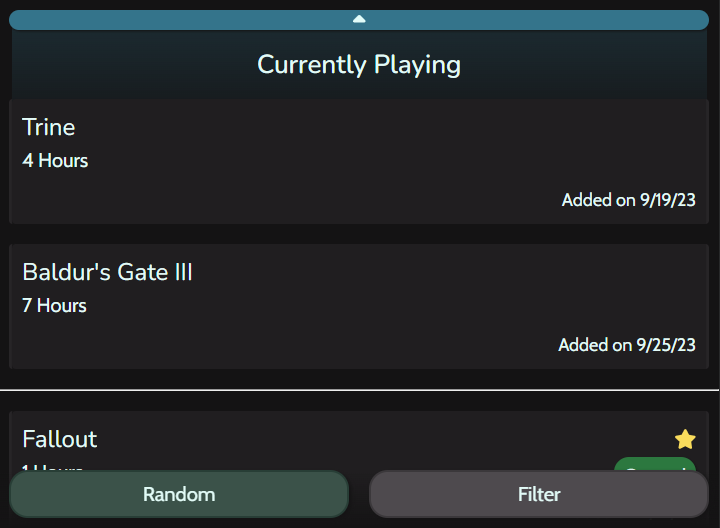This screenshot has height=528, width=720.
Task: Open the Fallout game entry
Action: (359, 441)
